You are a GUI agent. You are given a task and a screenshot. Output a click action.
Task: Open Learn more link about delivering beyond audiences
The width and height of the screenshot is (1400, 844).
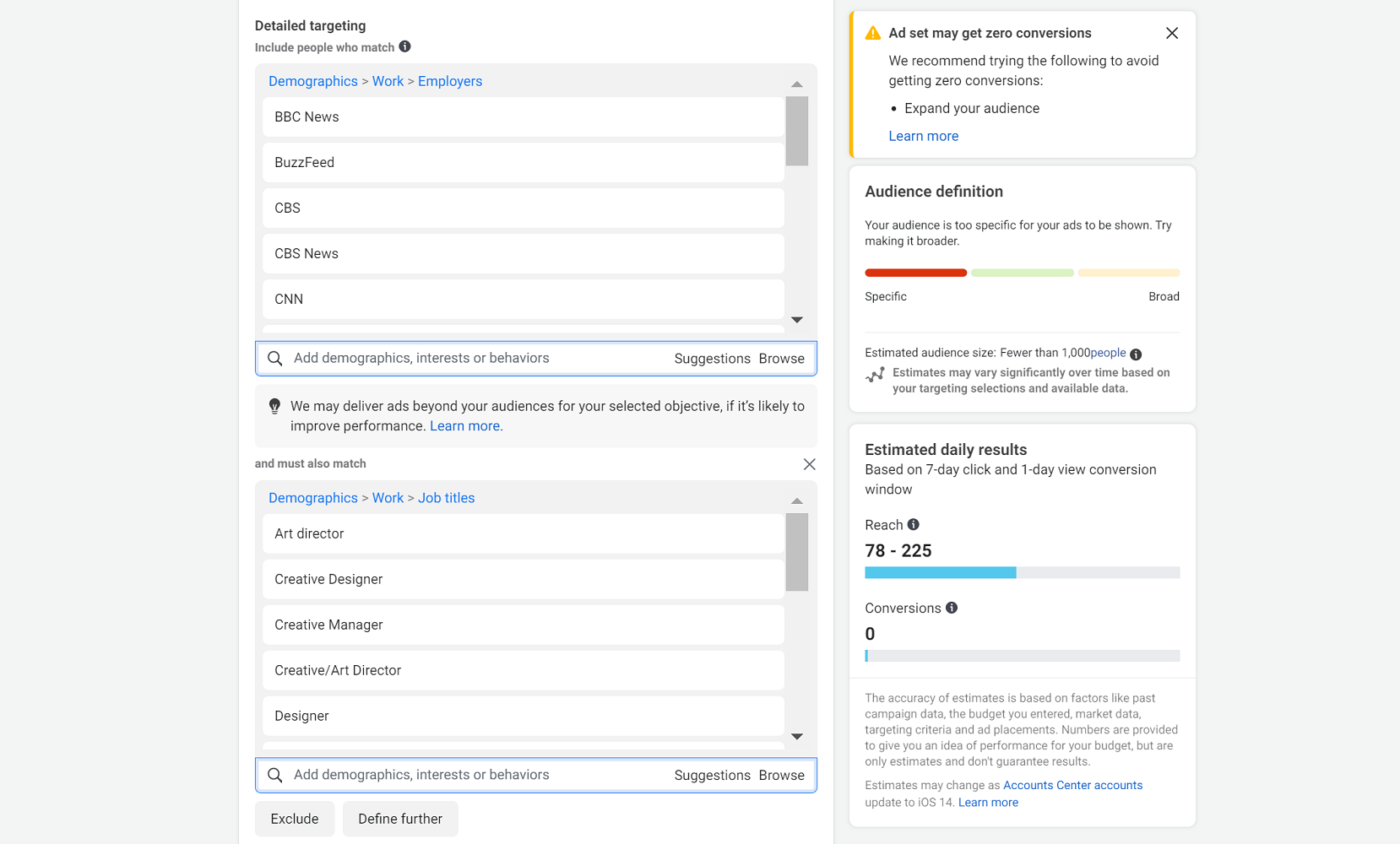tap(466, 426)
